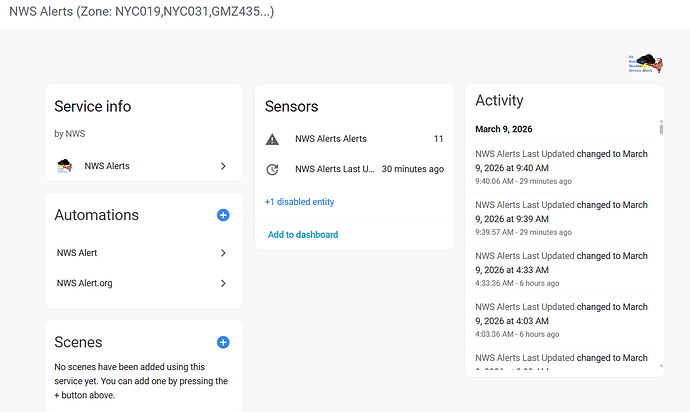690x412 pixels.
Task: Click Add to dashboard
Action: coord(303,235)
